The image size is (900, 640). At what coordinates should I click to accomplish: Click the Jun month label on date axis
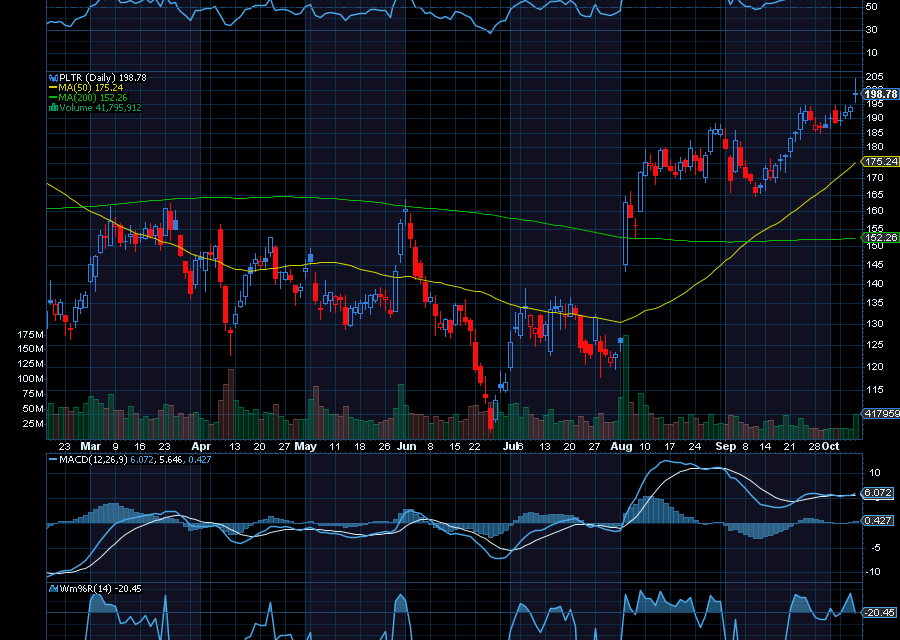pyautogui.click(x=406, y=447)
